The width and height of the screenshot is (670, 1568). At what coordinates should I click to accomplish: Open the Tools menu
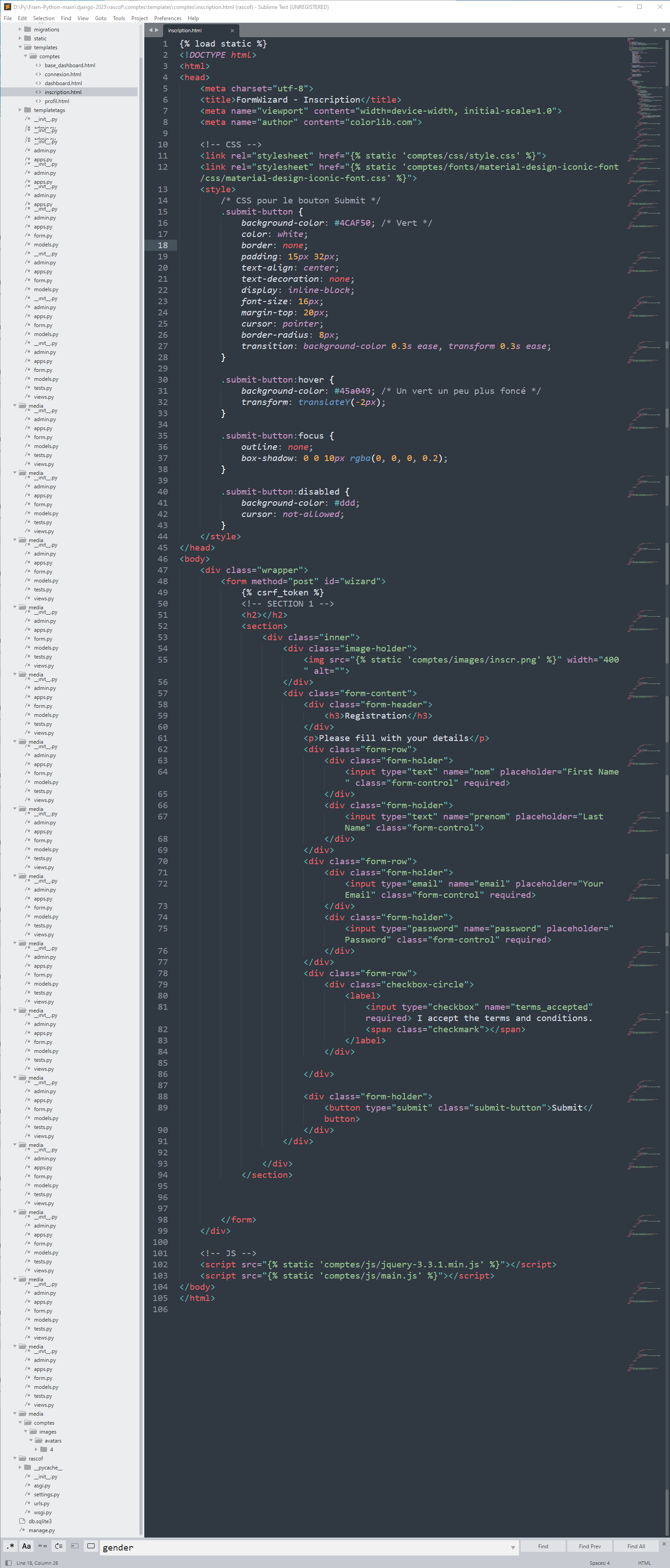coord(119,18)
